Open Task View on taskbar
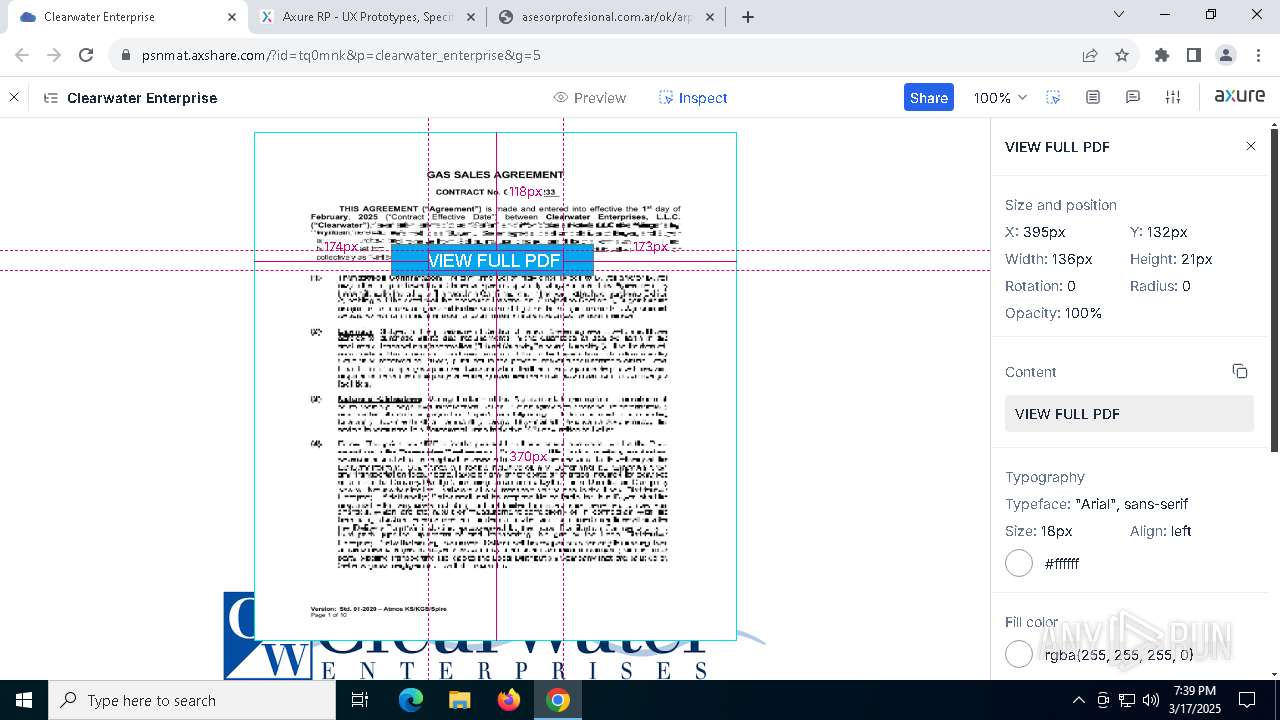Image resolution: width=1280 pixels, height=720 pixels. [x=360, y=700]
